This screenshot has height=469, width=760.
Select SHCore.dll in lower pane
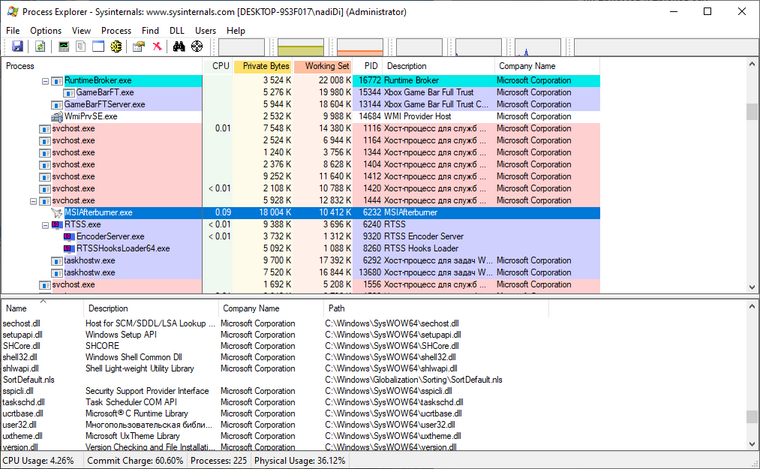click(x=21, y=346)
